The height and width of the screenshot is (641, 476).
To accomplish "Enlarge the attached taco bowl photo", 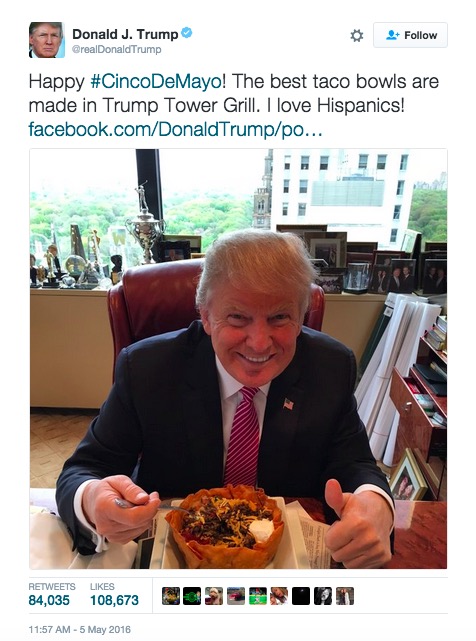I will [x=238, y=359].
